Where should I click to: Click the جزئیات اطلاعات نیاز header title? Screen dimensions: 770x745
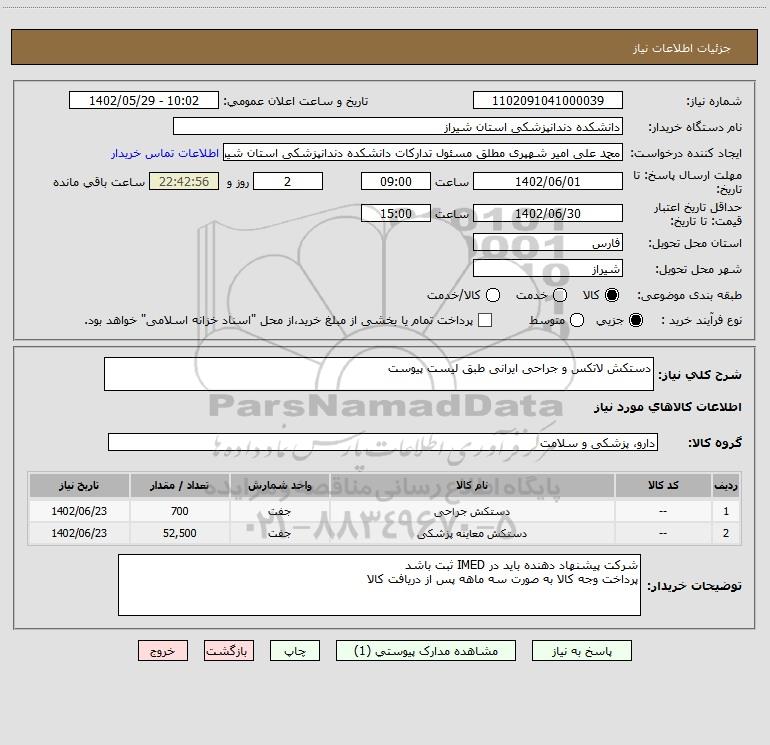click(x=682, y=48)
